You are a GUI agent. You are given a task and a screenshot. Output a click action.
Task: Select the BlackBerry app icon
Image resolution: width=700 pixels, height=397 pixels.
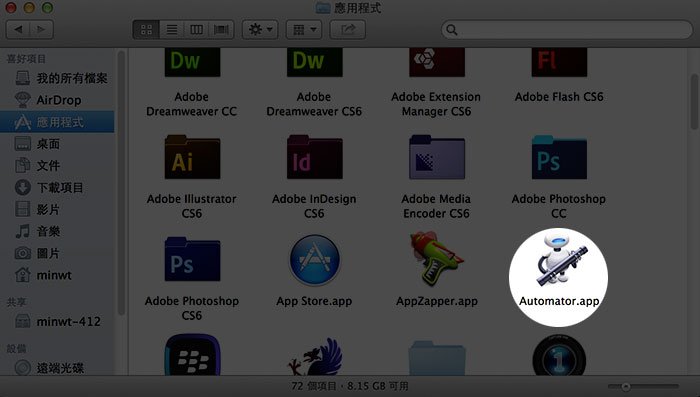point(192,355)
